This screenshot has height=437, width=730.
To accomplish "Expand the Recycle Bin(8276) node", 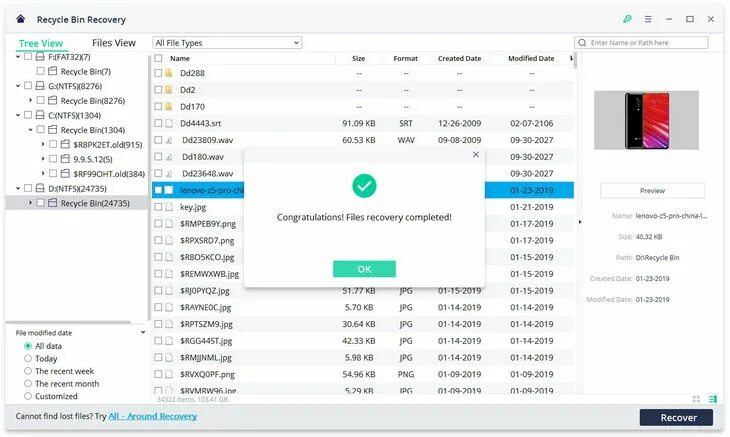I will click(31, 100).
